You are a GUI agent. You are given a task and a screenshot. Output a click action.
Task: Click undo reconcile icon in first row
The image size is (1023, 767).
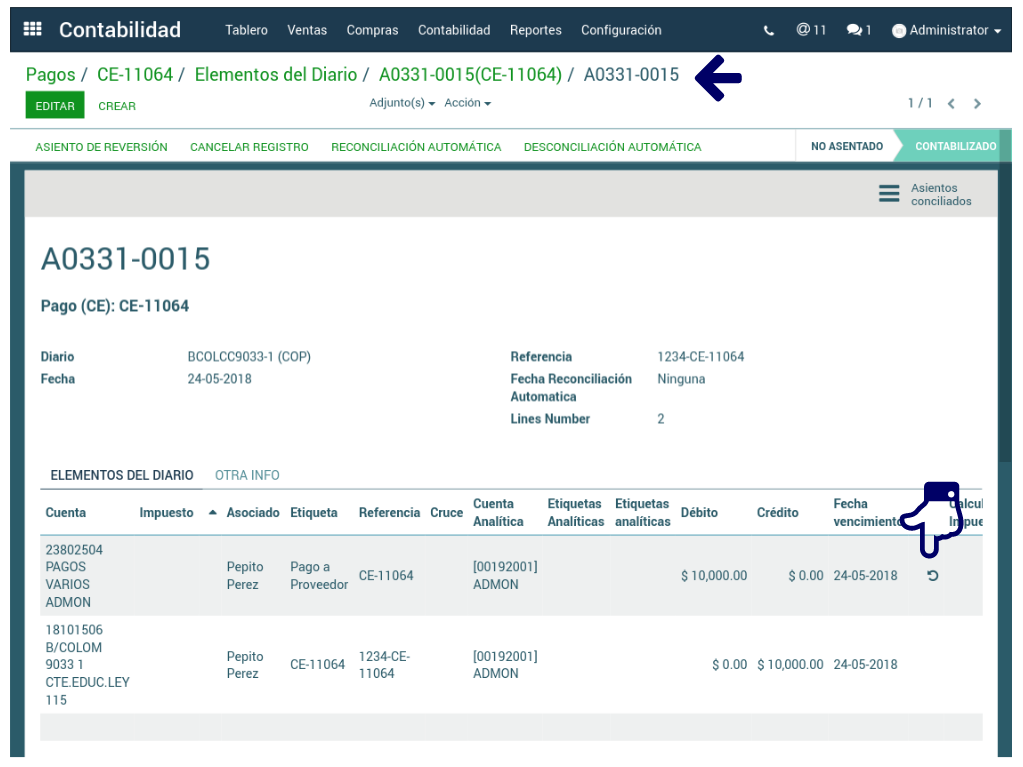click(932, 576)
